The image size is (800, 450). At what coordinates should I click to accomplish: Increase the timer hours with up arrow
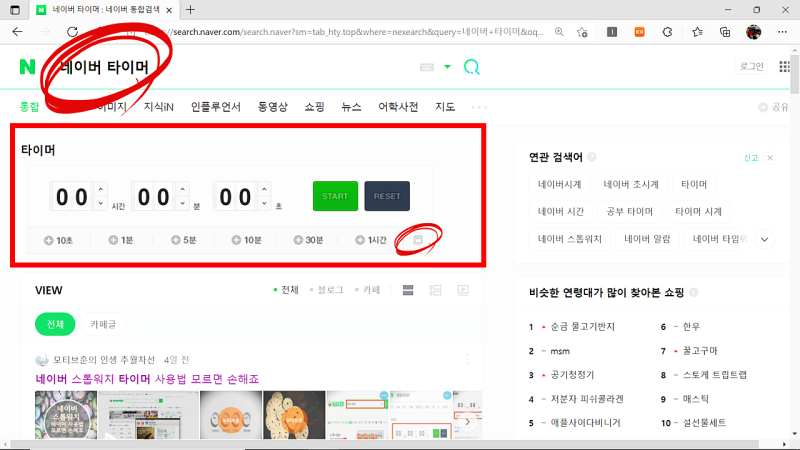coord(101,189)
